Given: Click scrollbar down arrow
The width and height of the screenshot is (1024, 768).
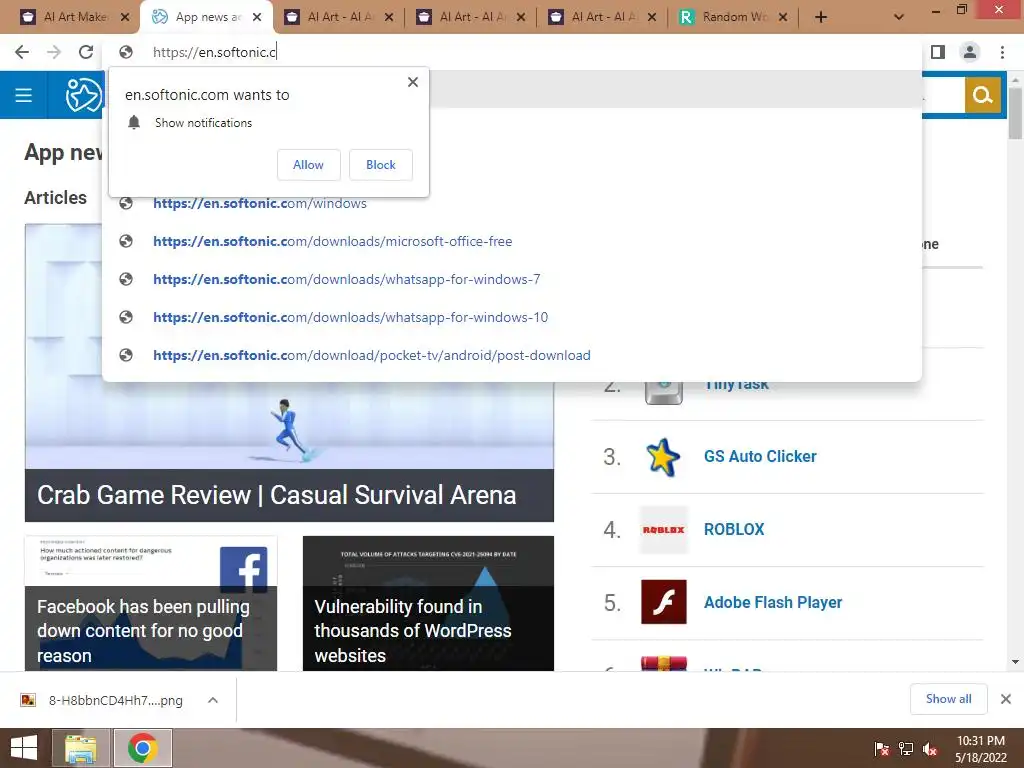Looking at the screenshot, I should (1015, 662).
